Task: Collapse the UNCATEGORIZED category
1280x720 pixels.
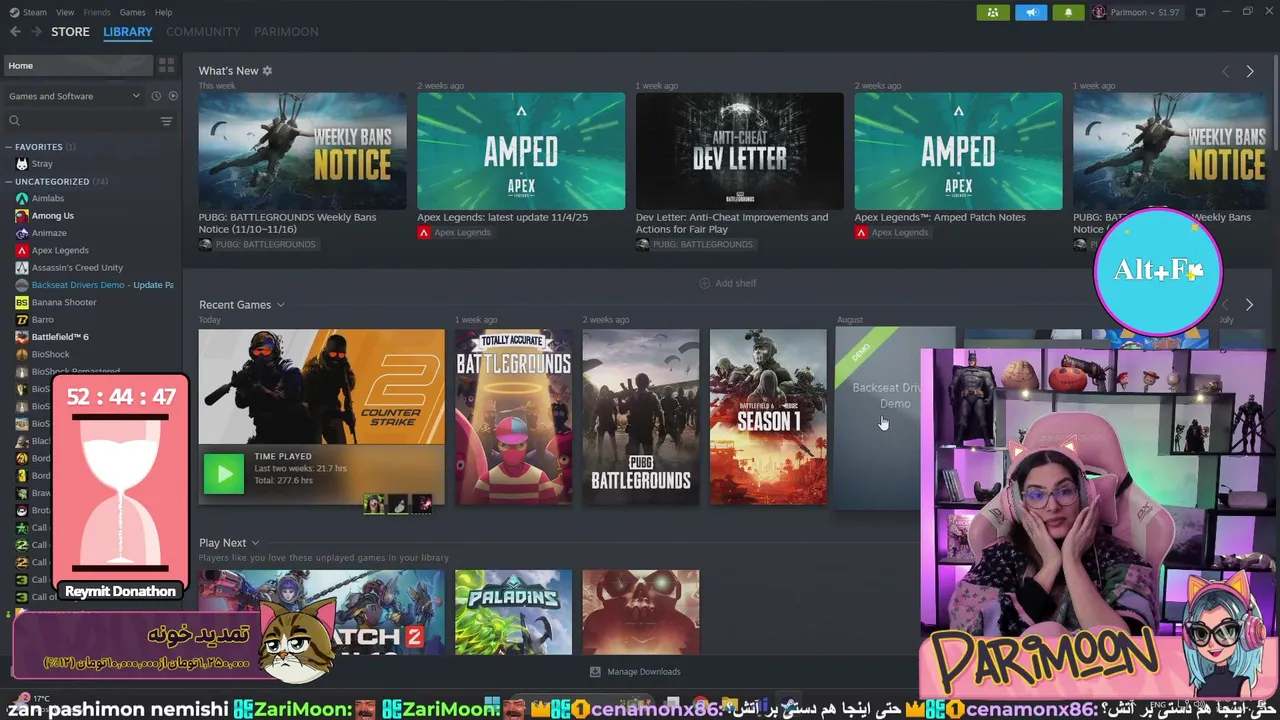Action: tap(9, 182)
